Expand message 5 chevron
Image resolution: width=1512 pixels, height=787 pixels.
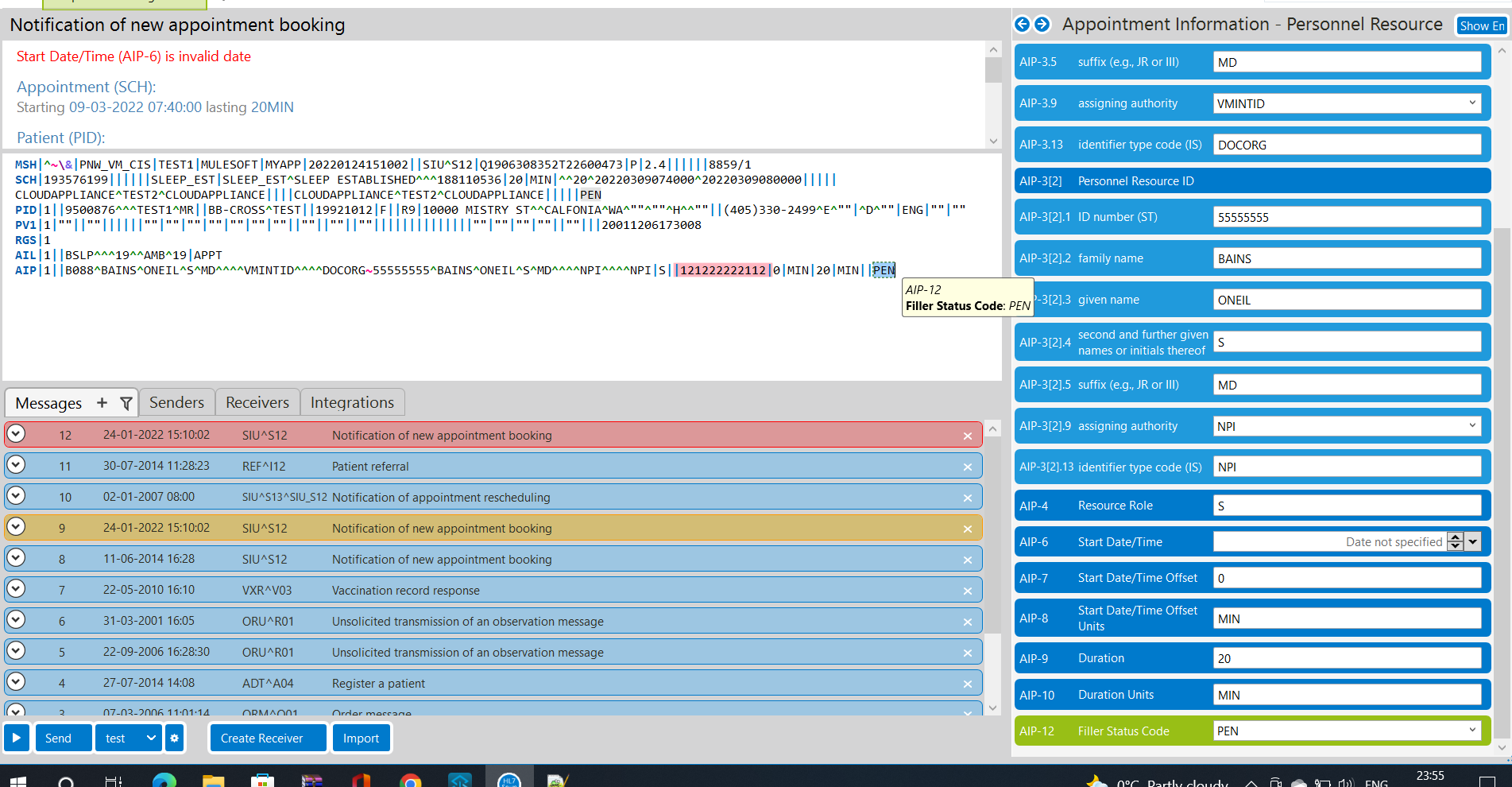tap(16, 651)
